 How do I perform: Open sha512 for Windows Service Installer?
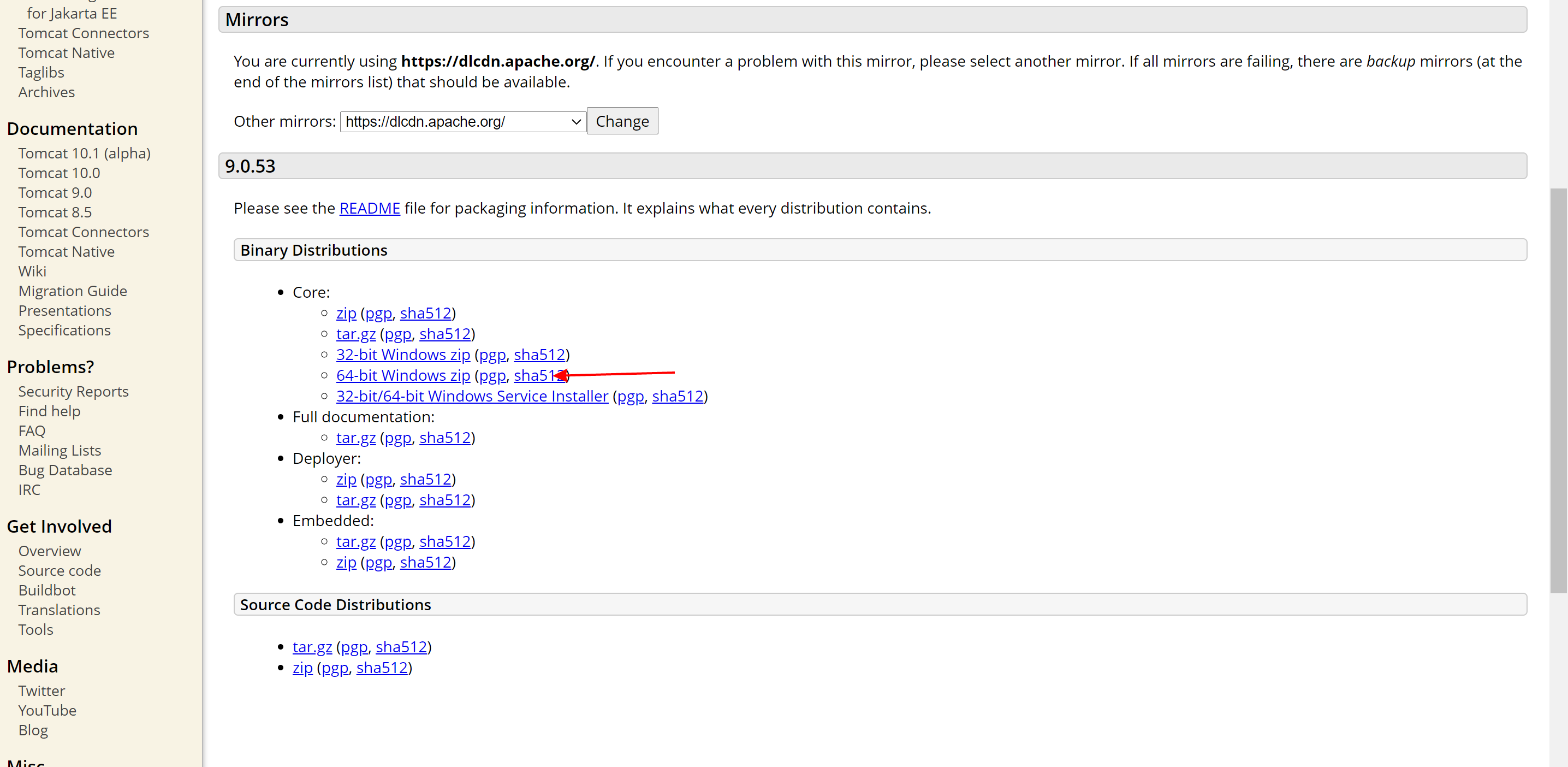pyautogui.click(x=678, y=396)
